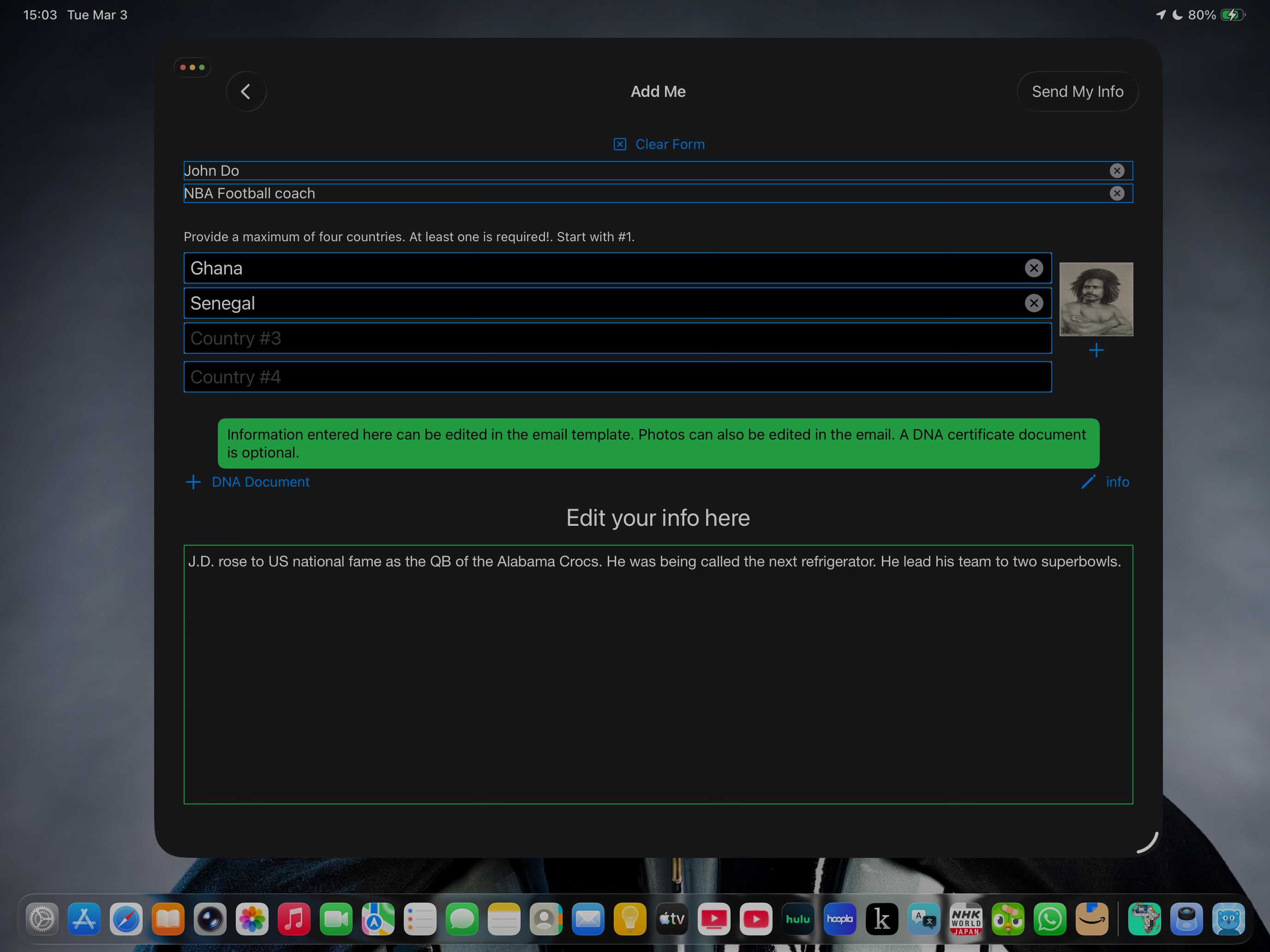Edit the Ghana country field

[x=618, y=268]
